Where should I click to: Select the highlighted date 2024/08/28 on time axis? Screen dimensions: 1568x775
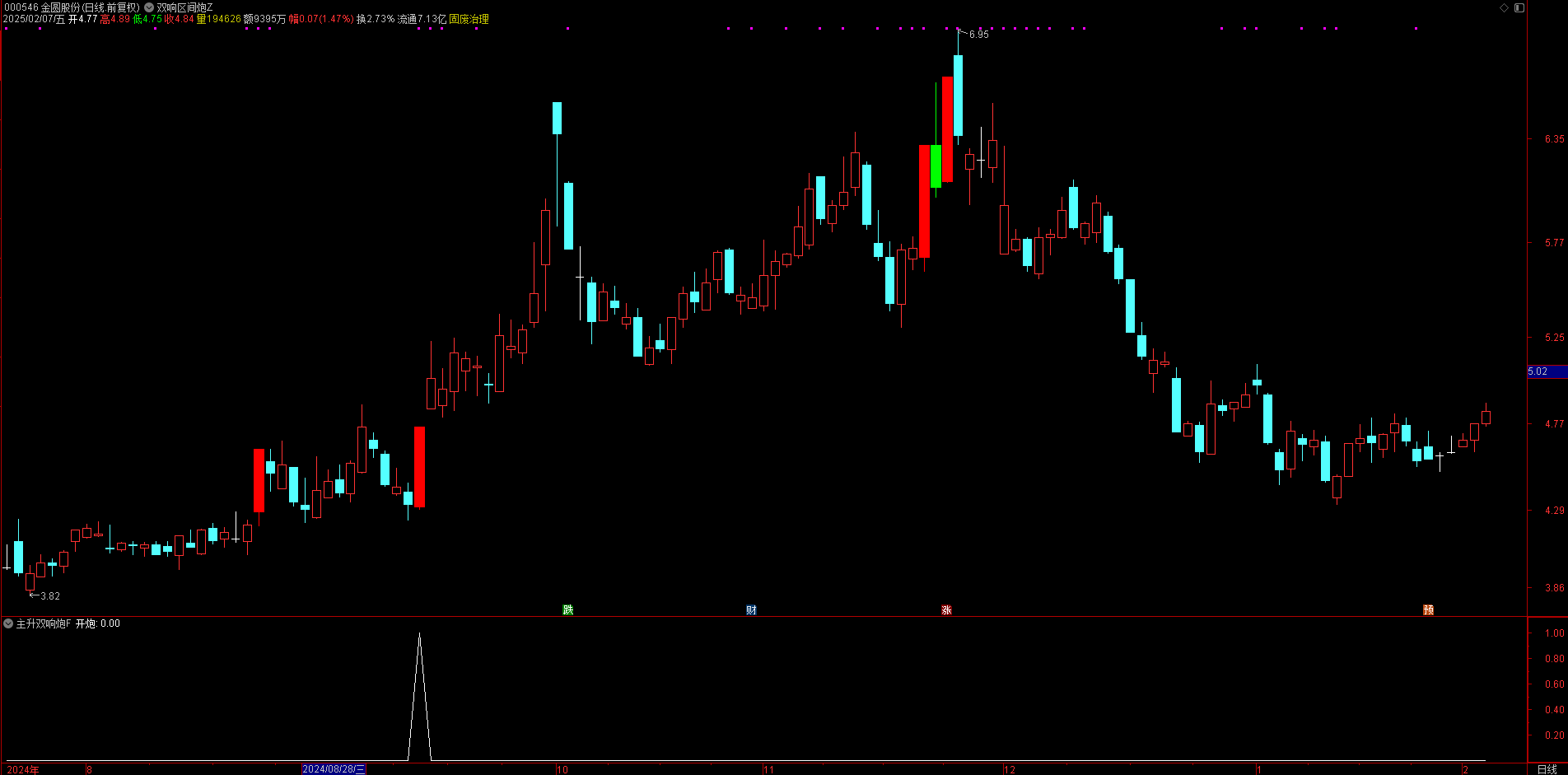[x=334, y=769]
